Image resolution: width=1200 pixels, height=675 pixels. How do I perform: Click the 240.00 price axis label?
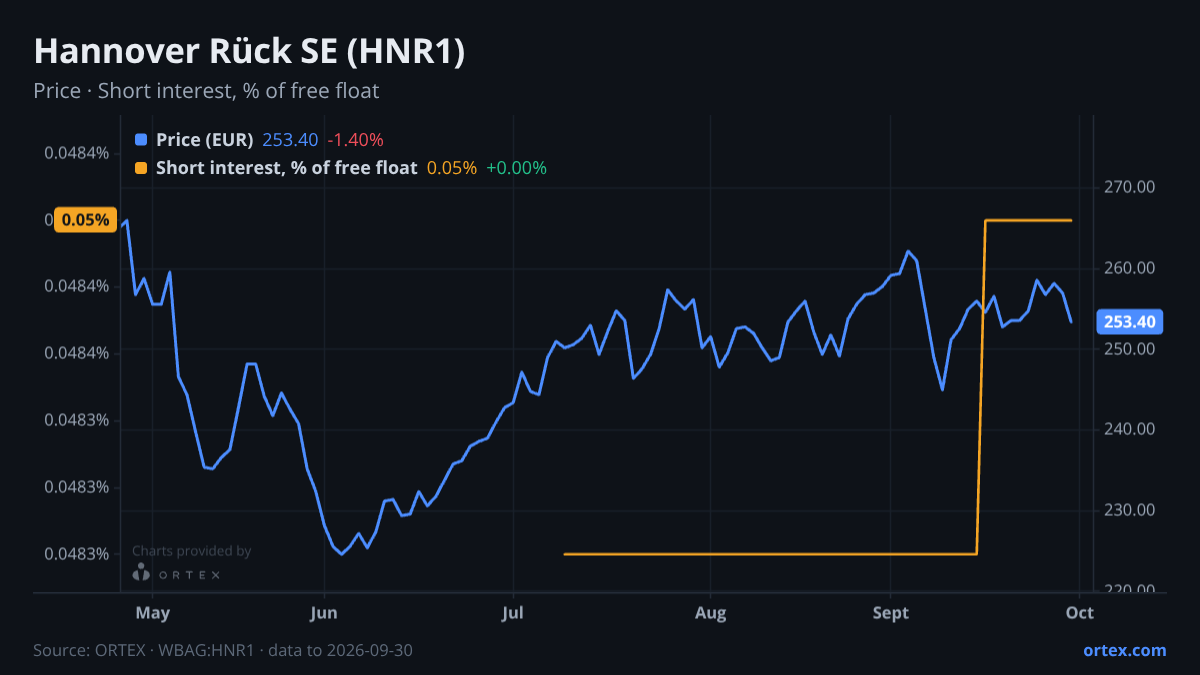pos(1130,429)
